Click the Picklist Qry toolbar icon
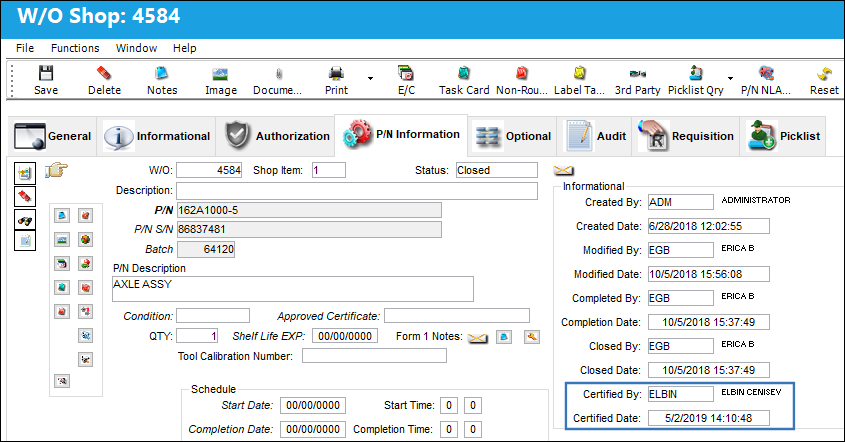The width and height of the screenshot is (845, 442). (696, 73)
